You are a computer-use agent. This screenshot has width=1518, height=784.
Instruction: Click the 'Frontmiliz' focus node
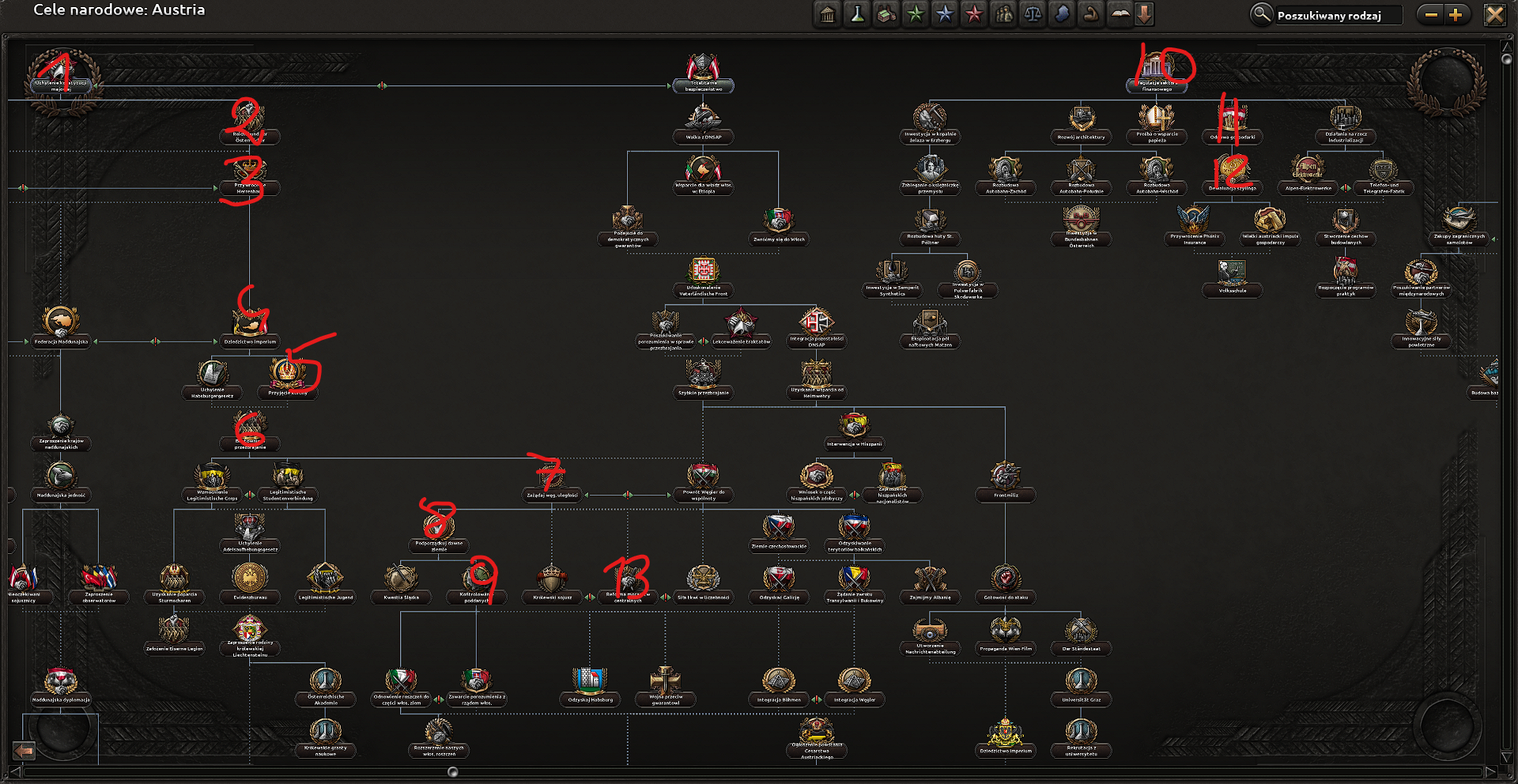[x=1006, y=479]
